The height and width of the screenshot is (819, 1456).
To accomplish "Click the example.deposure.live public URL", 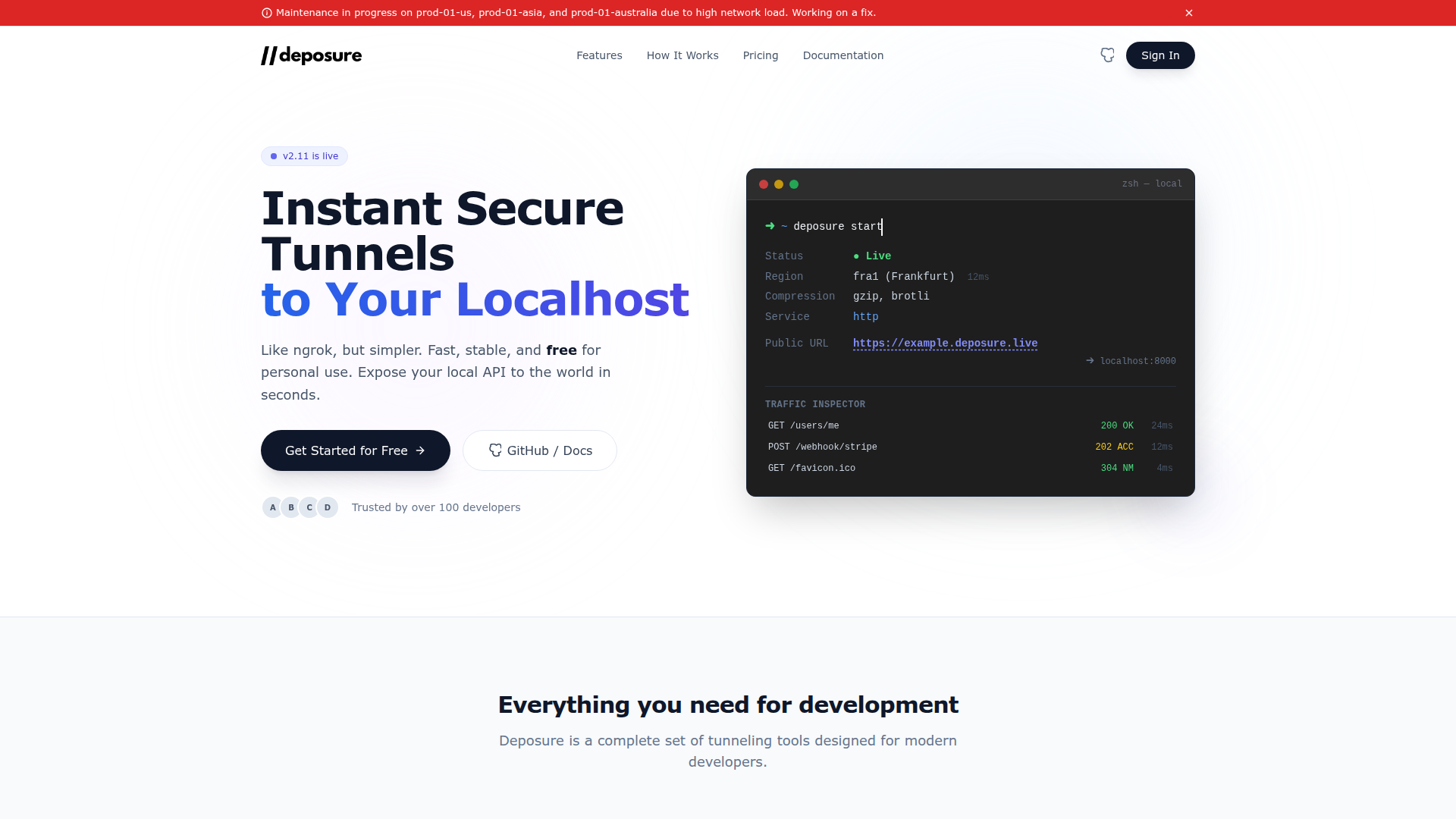I will [945, 344].
